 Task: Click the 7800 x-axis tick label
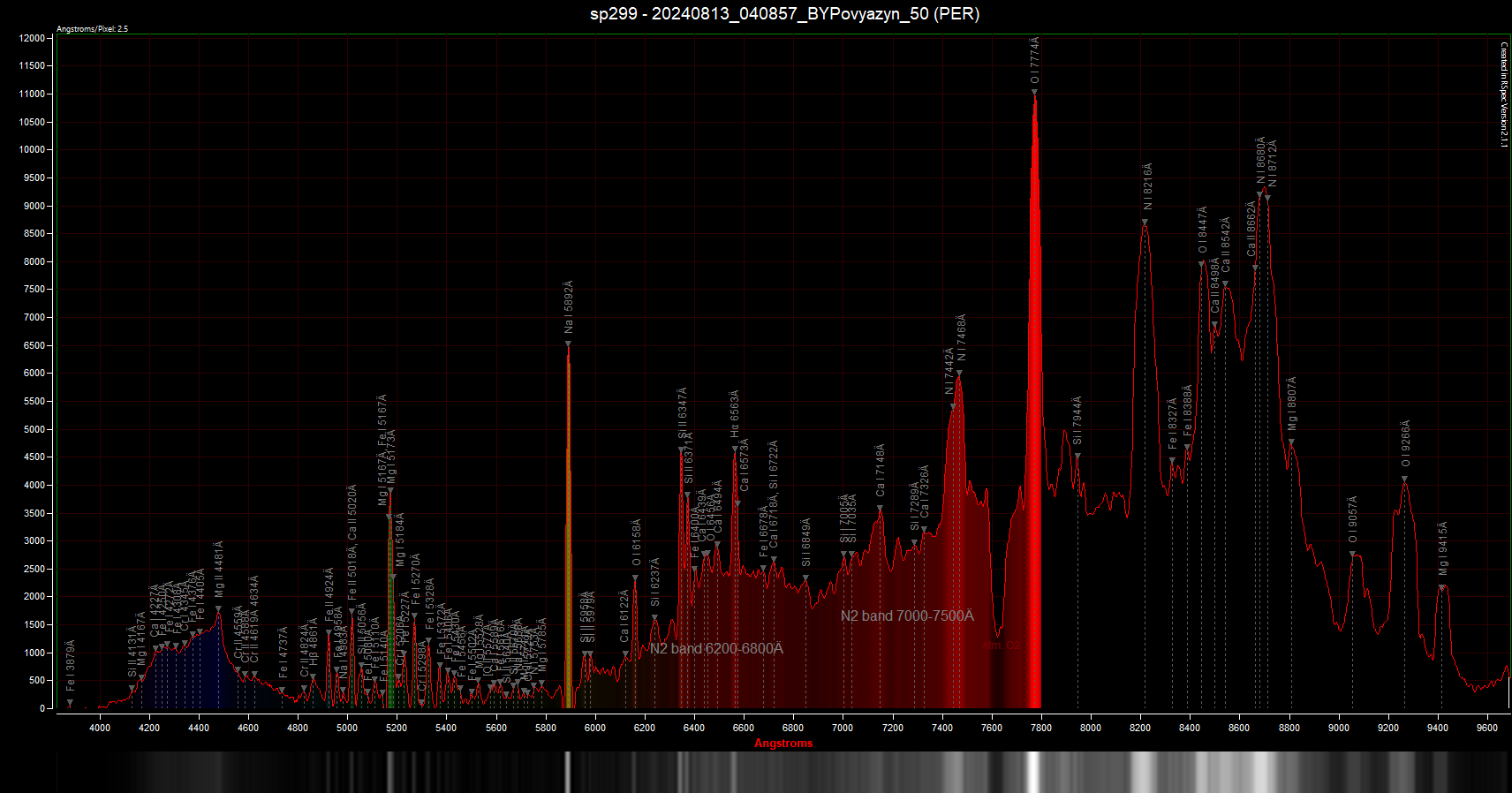(1041, 728)
